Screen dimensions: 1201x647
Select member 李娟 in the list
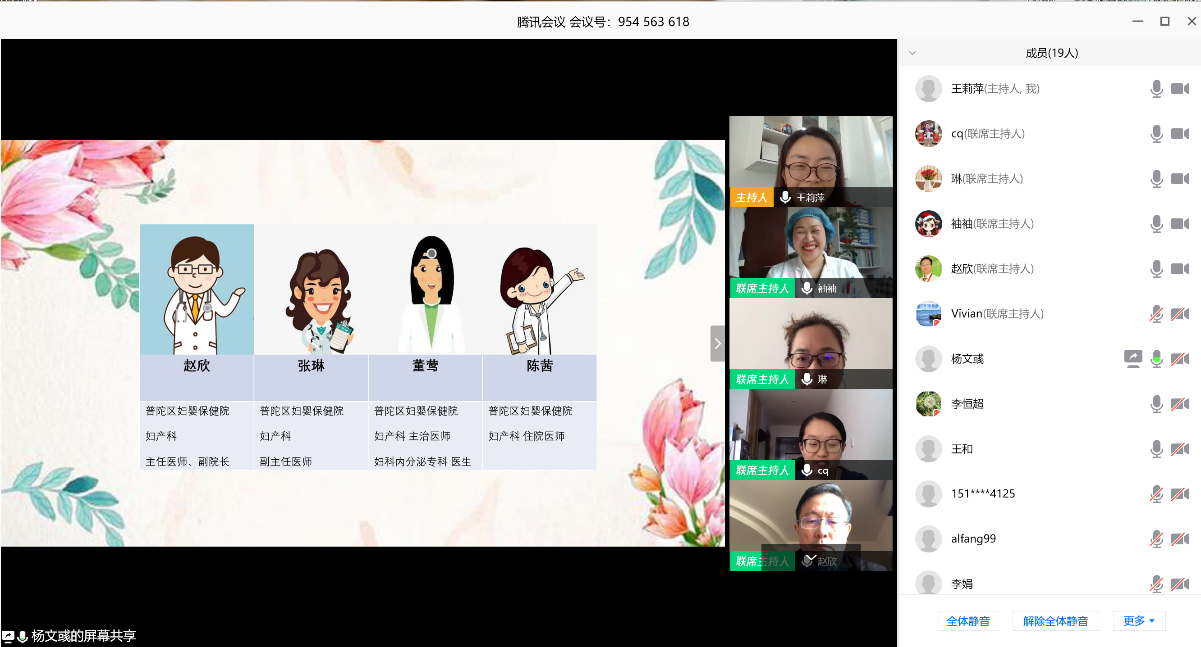[961, 583]
